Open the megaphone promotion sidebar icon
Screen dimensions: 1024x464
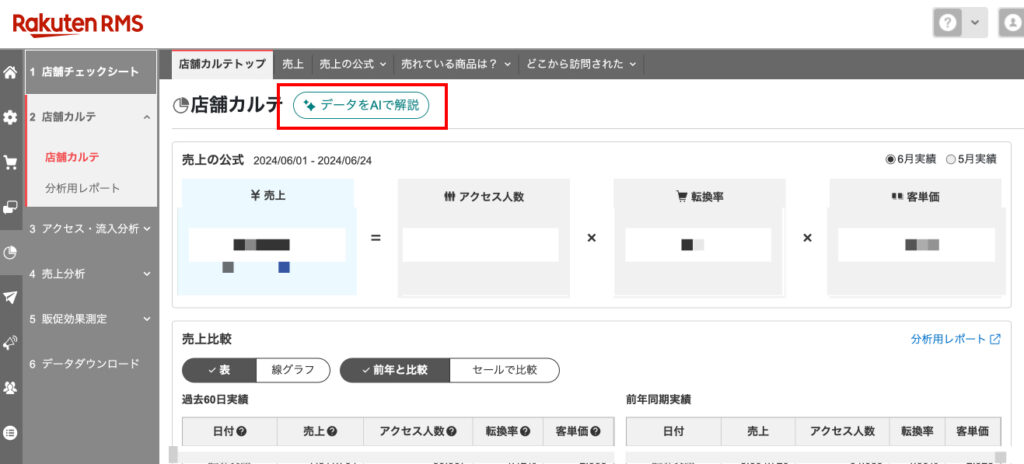(x=10, y=342)
